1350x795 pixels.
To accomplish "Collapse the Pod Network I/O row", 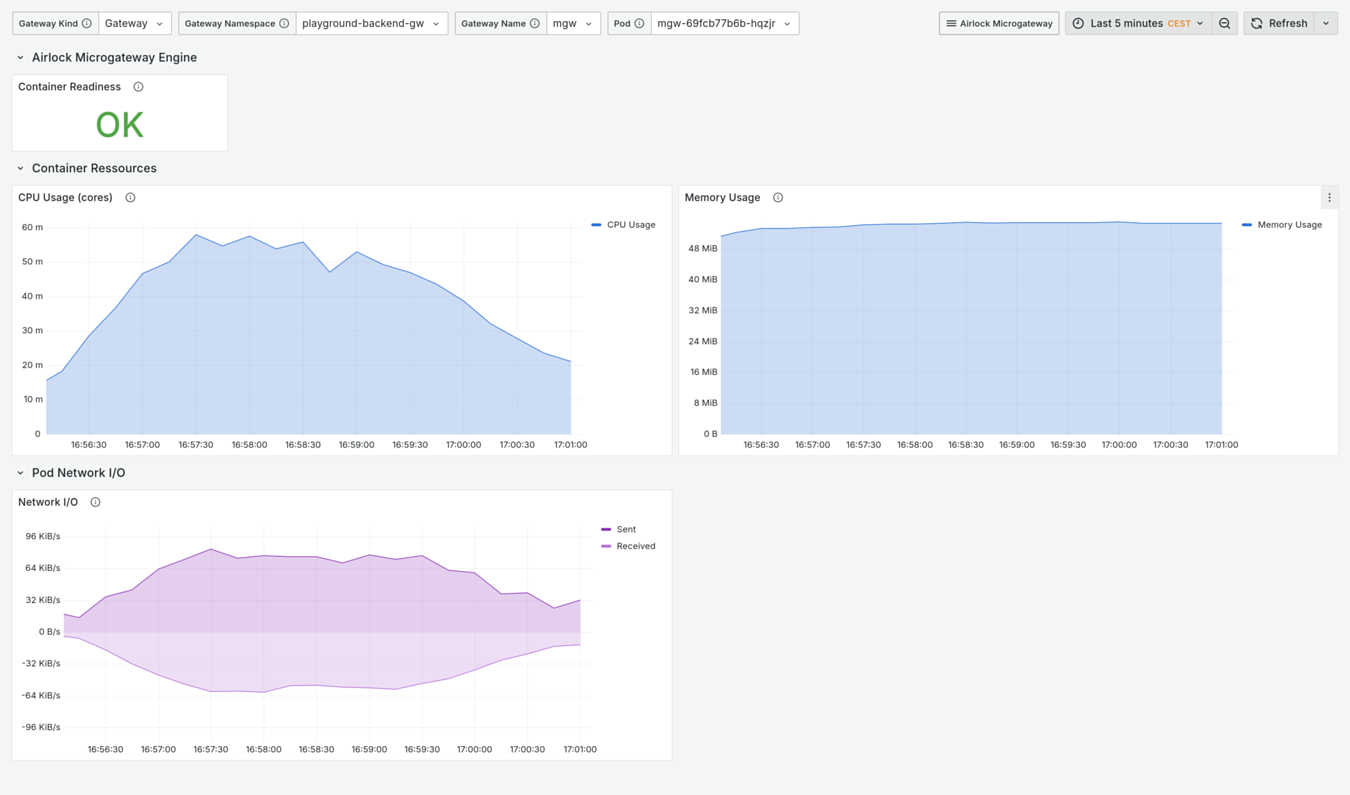I will 20,473.
